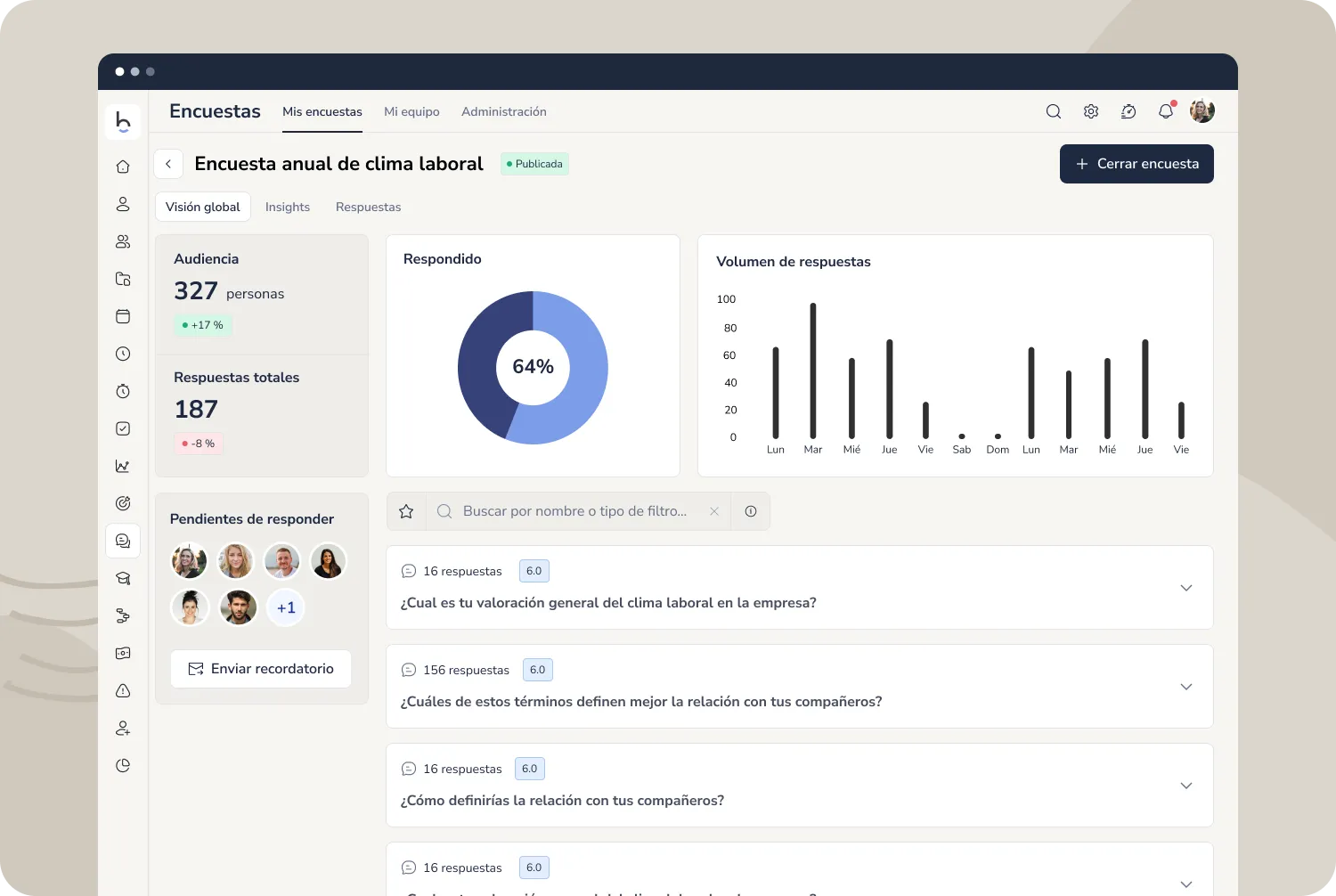
Task: Open the target goals icon in sidebar
Action: [x=123, y=503]
